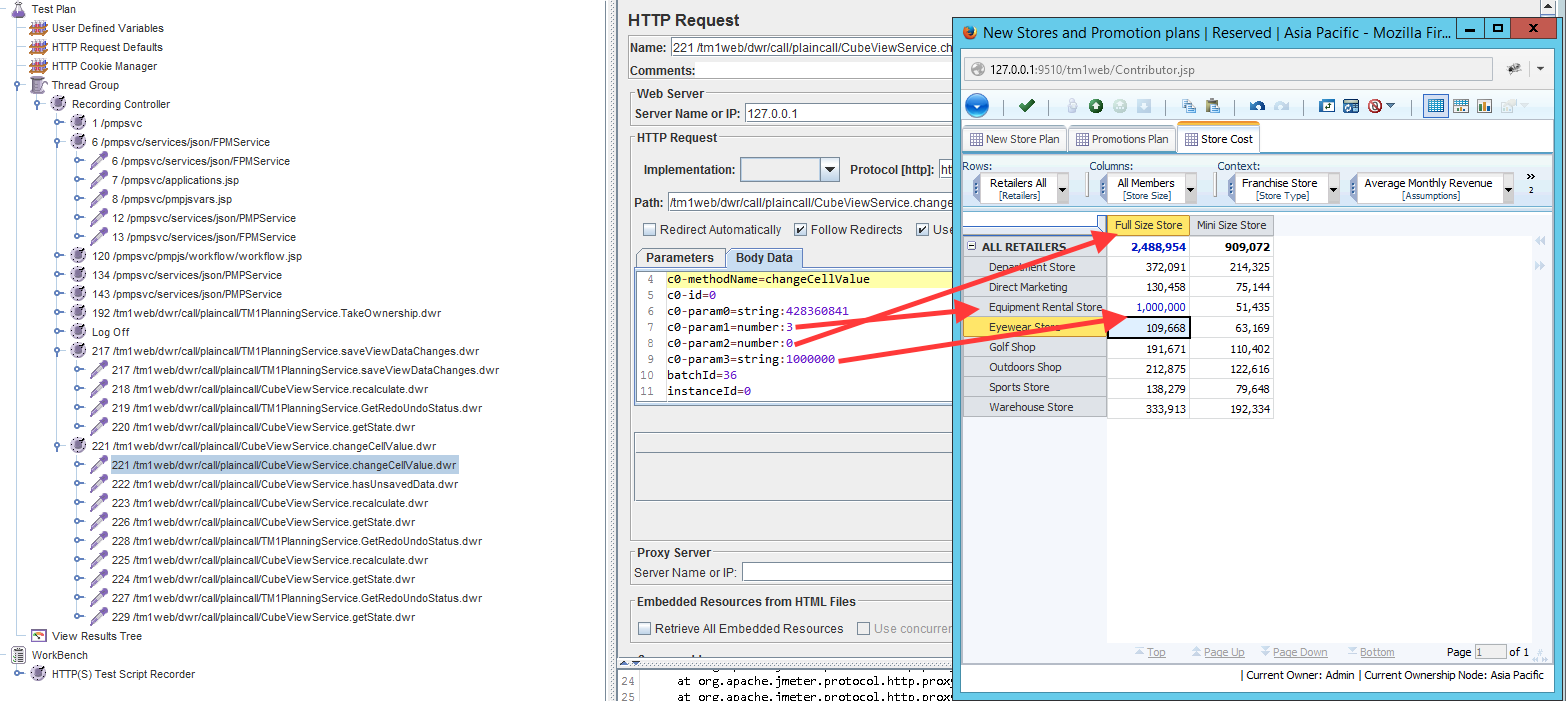Click the Page number input field
The height and width of the screenshot is (701, 1566).
pyautogui.click(x=1490, y=652)
